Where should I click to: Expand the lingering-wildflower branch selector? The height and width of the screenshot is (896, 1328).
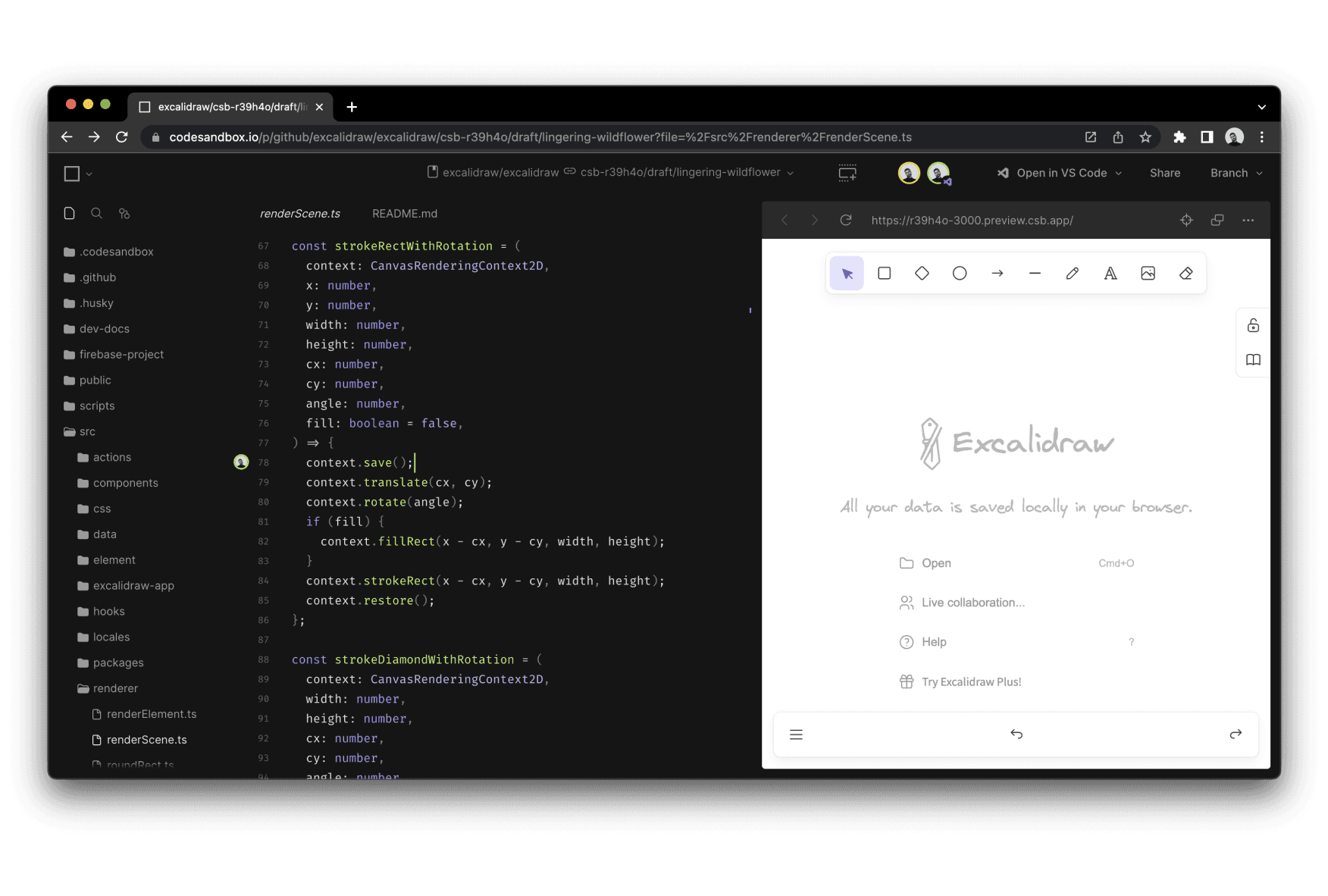[791, 173]
